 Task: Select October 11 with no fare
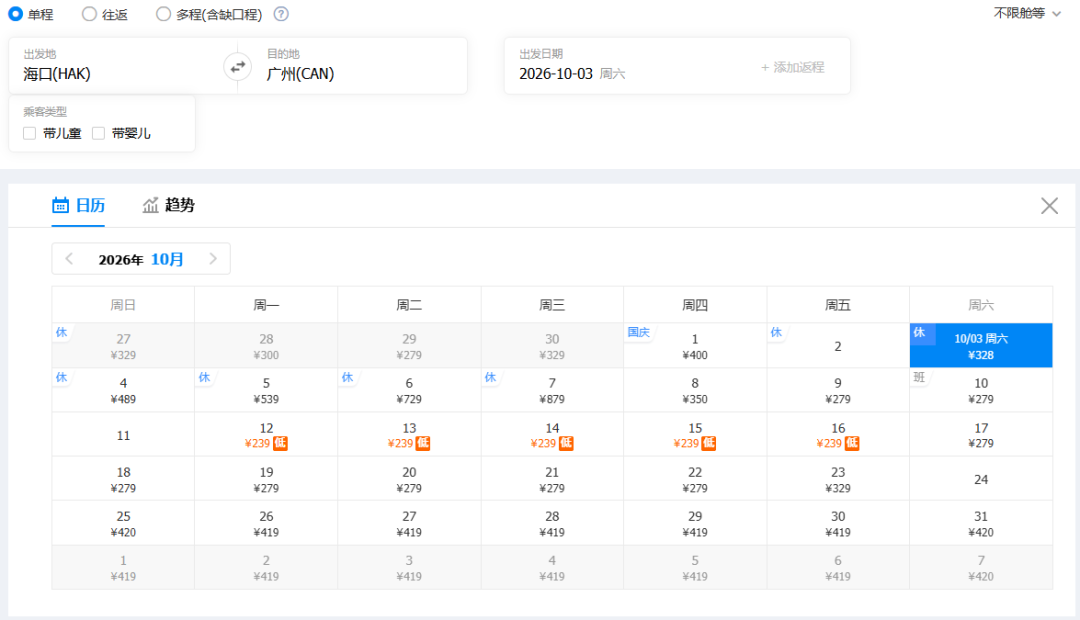[123, 435]
